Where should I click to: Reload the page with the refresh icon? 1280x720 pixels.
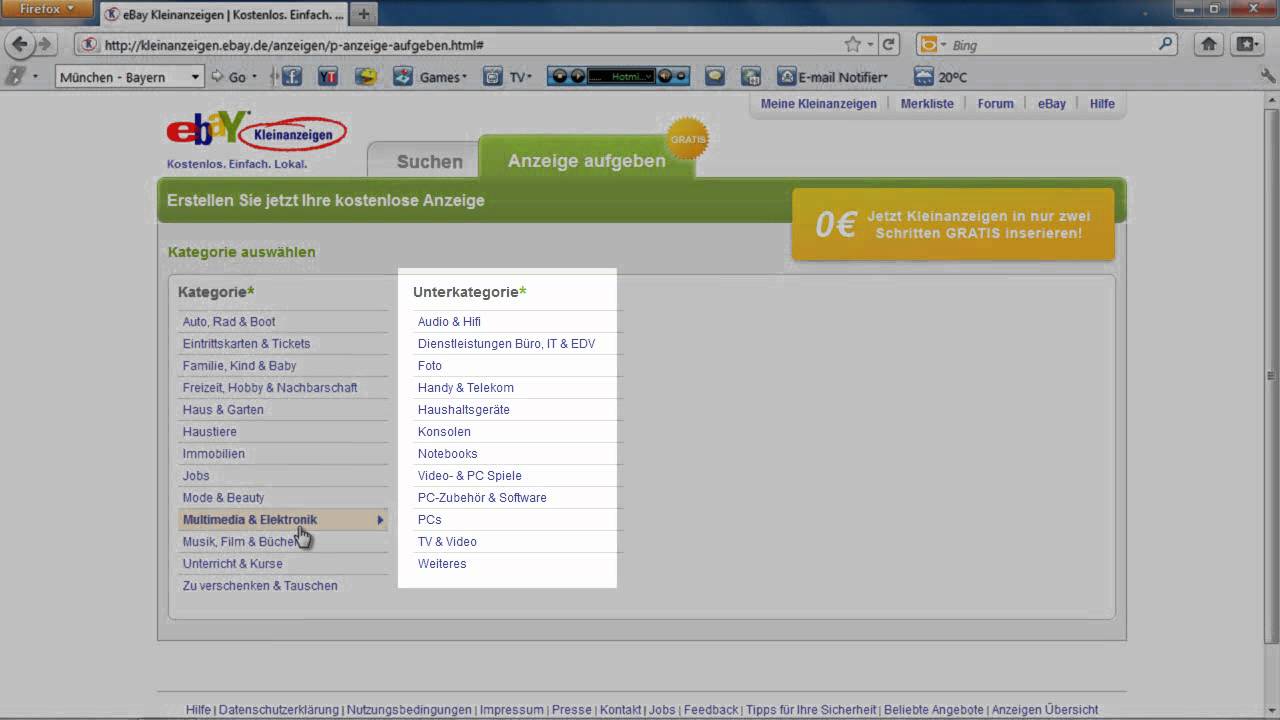coord(889,44)
